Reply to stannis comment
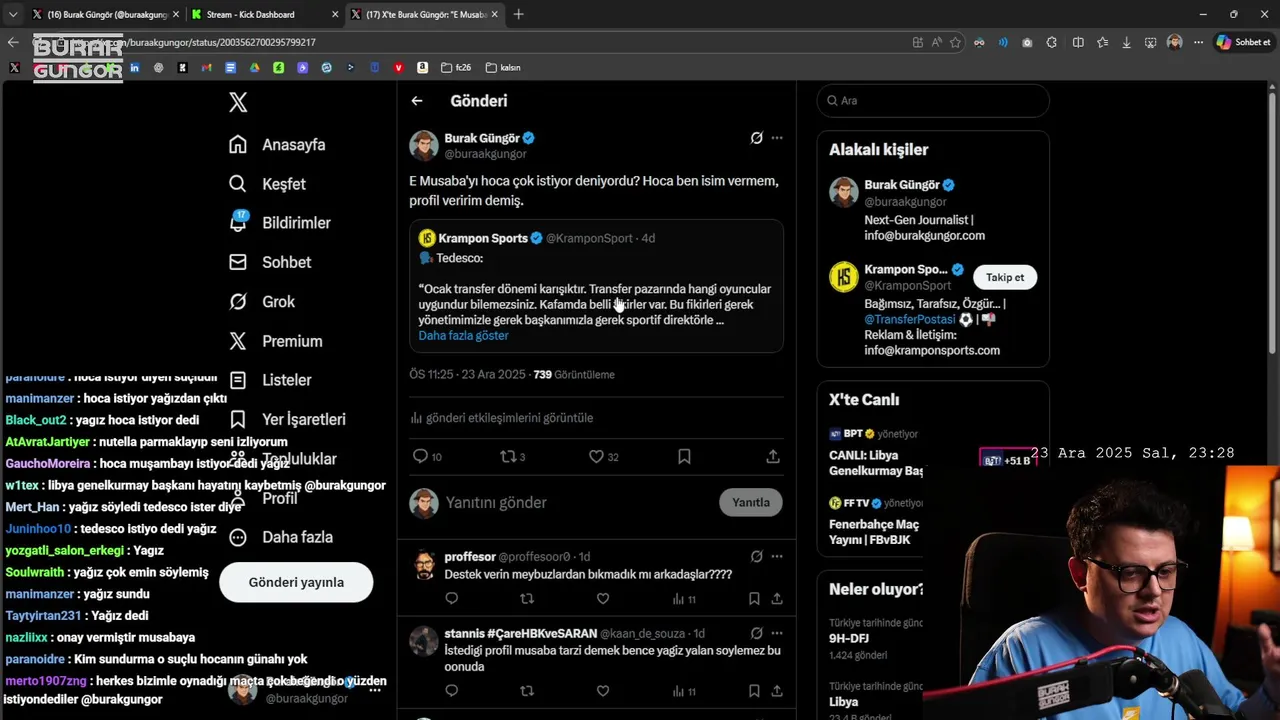 [452, 691]
